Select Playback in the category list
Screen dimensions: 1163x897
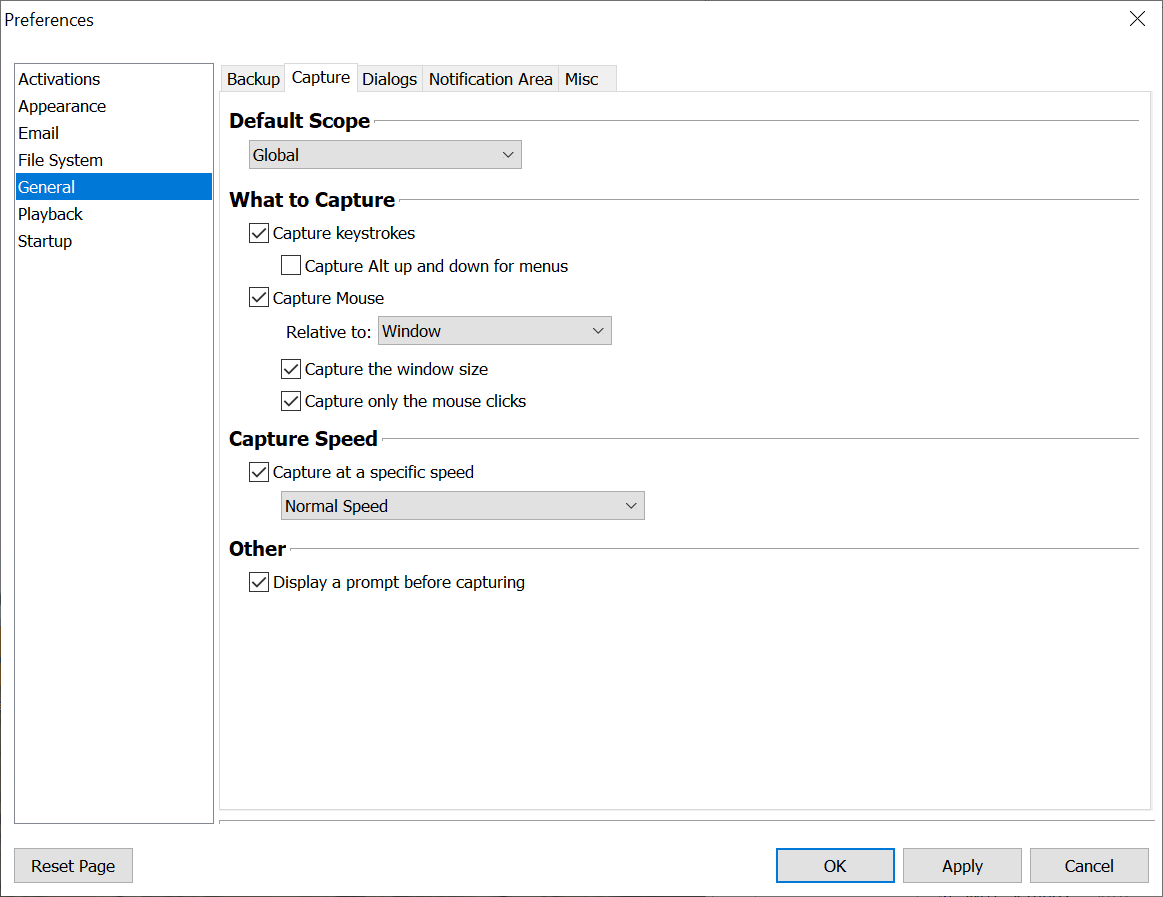(50, 214)
